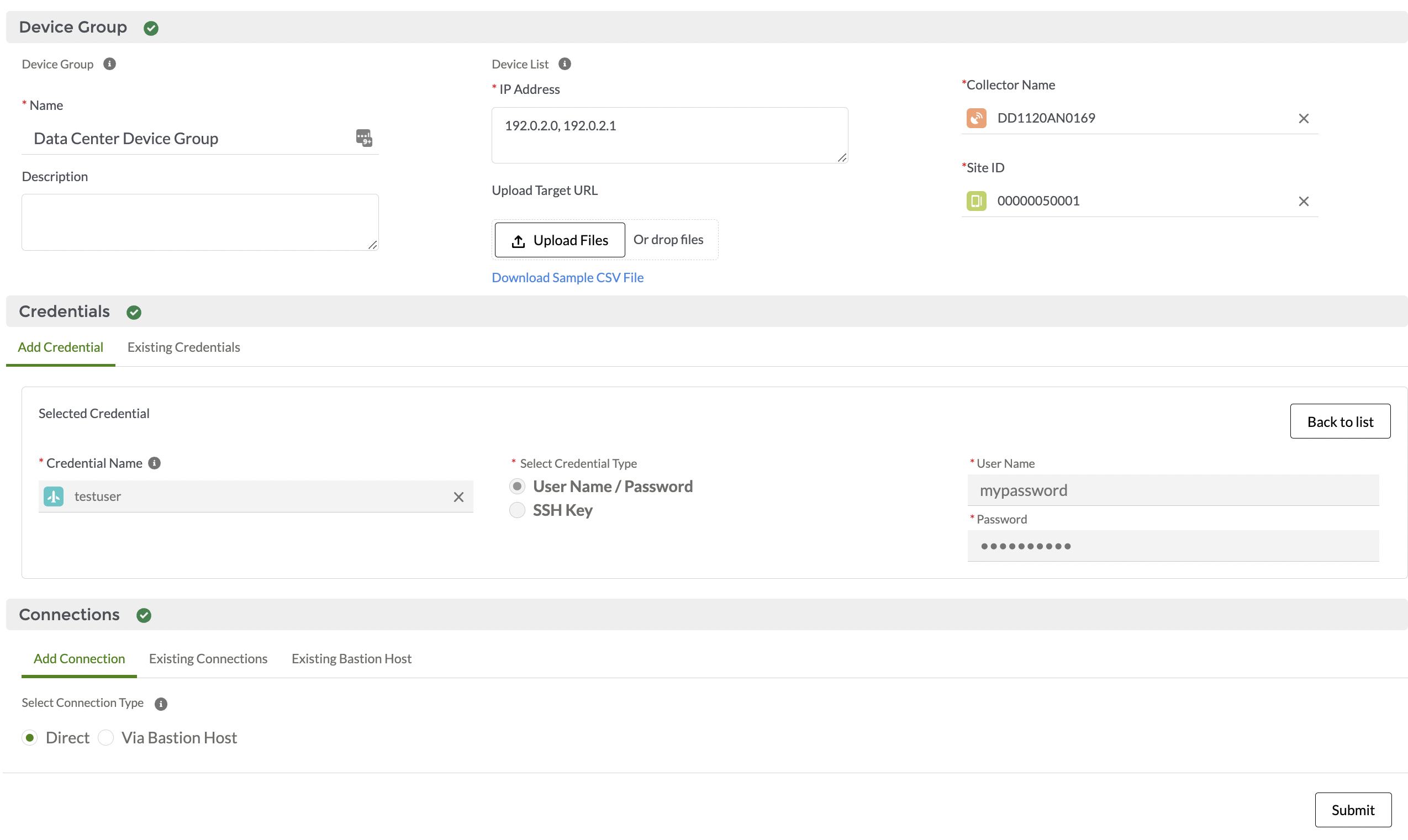Click the Download Sample CSV File link
Viewport: 1408px width, 840px height.
pyautogui.click(x=567, y=277)
